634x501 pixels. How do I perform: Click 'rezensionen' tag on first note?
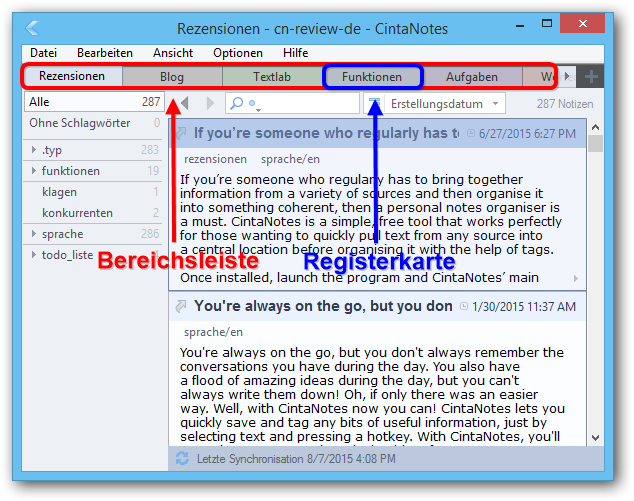coord(215,159)
